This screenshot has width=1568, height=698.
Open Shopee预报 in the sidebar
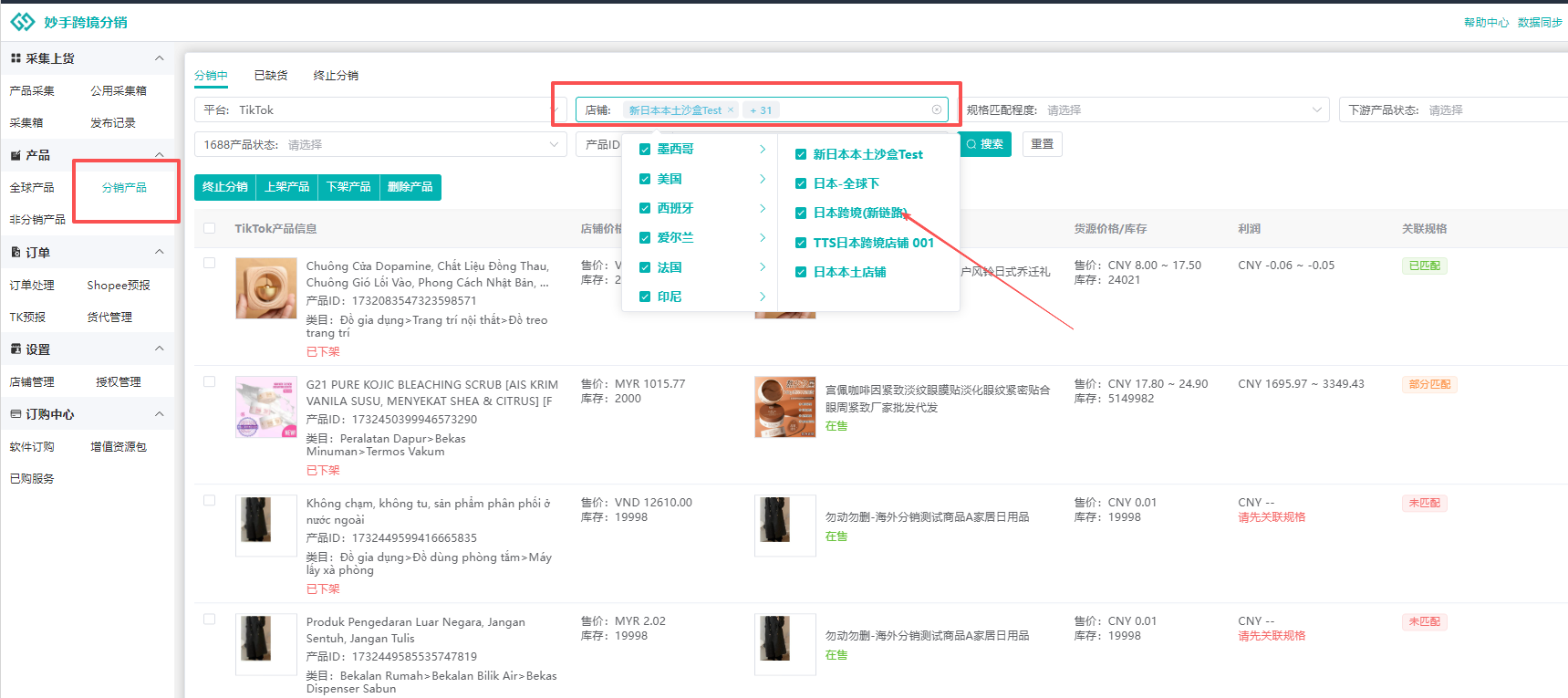(119, 285)
